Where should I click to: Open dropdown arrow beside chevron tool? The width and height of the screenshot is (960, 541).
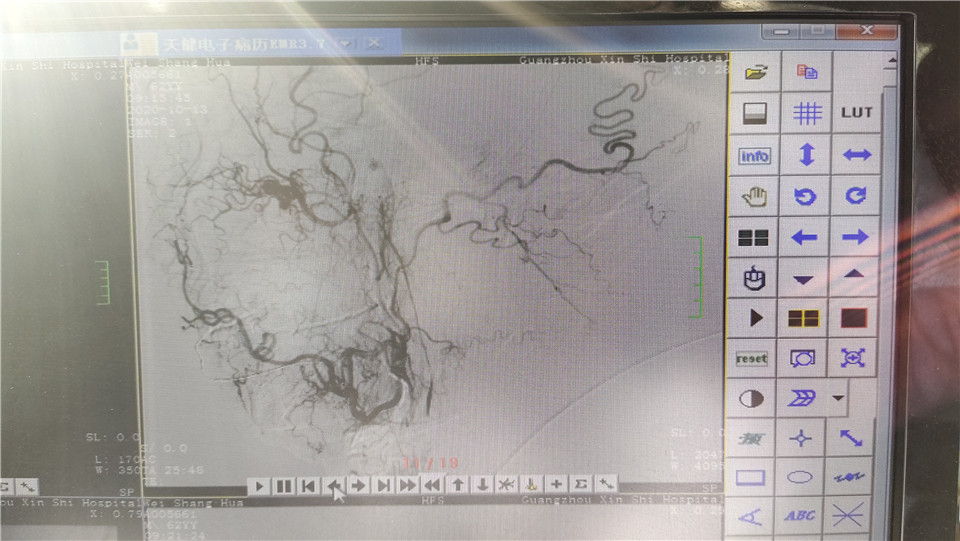(x=838, y=398)
